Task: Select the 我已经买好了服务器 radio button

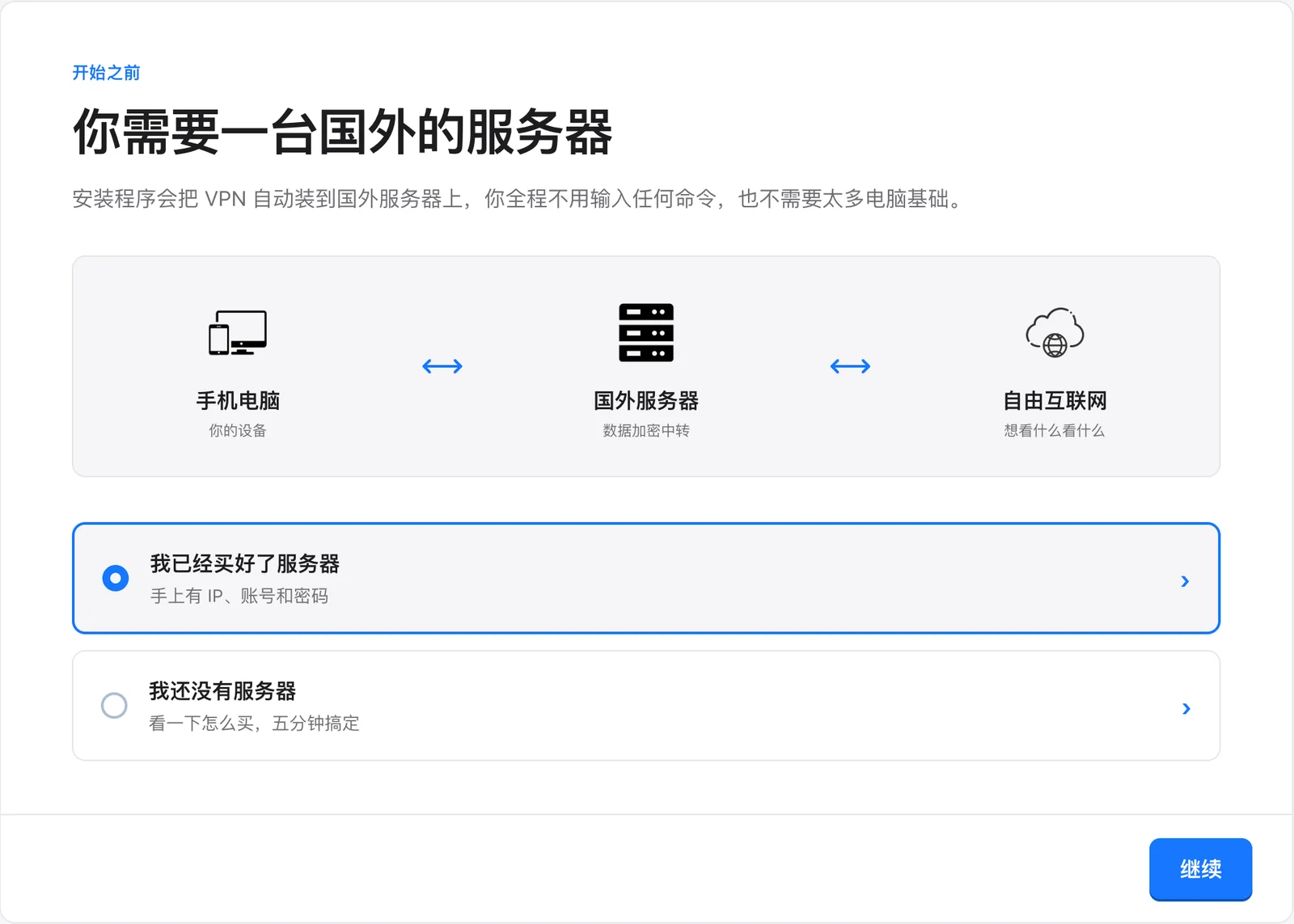Action: pyautogui.click(x=116, y=578)
